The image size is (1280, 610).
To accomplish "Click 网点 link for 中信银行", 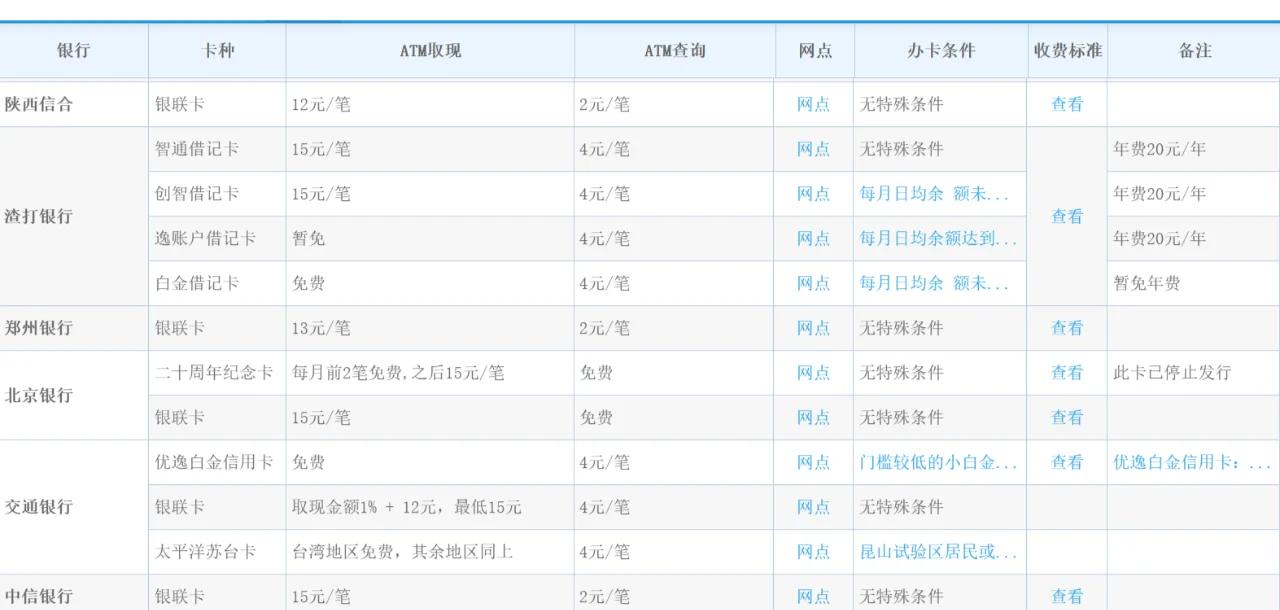I will click(813, 597).
